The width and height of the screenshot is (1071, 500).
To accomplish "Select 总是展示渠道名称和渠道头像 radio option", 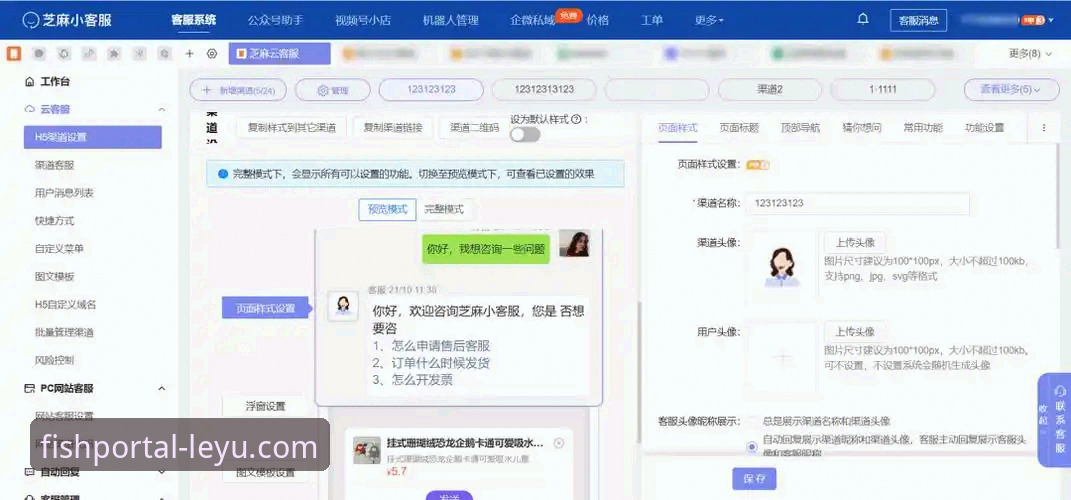I will [x=752, y=421].
